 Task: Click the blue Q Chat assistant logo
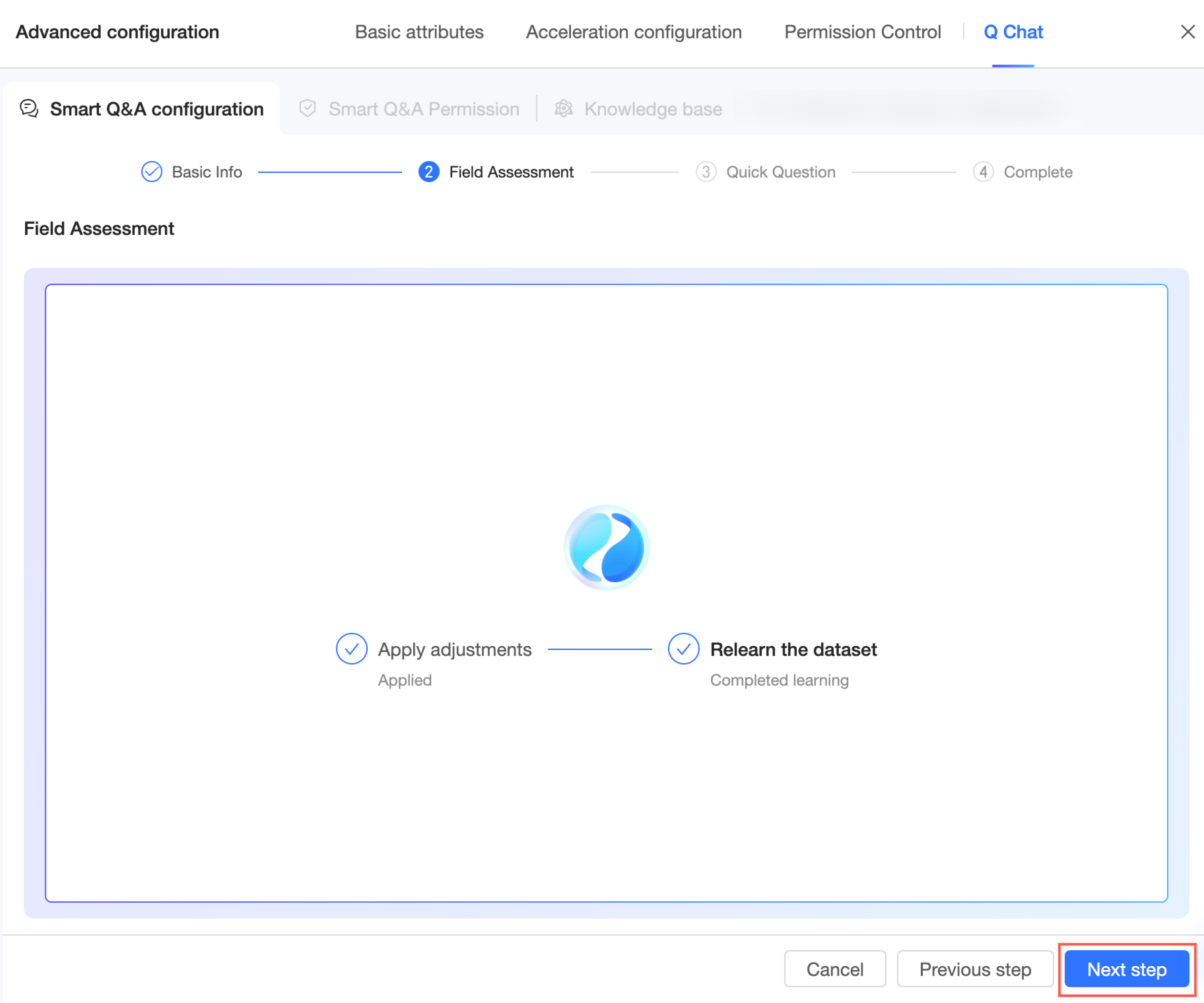tap(607, 548)
